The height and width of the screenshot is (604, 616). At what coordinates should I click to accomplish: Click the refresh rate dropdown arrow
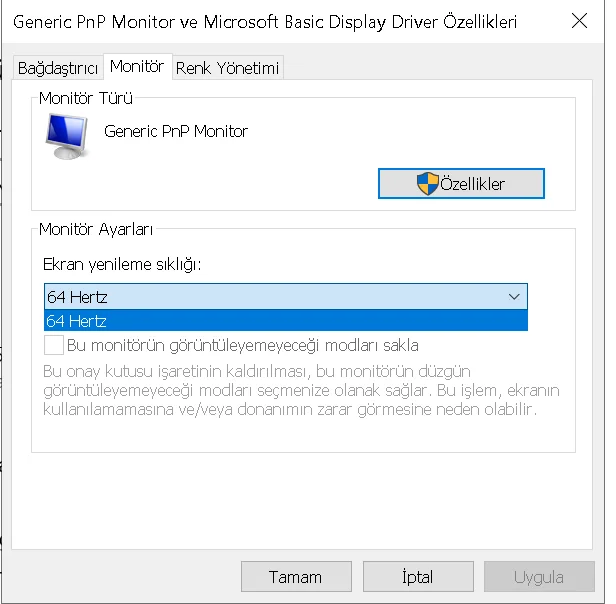click(514, 297)
